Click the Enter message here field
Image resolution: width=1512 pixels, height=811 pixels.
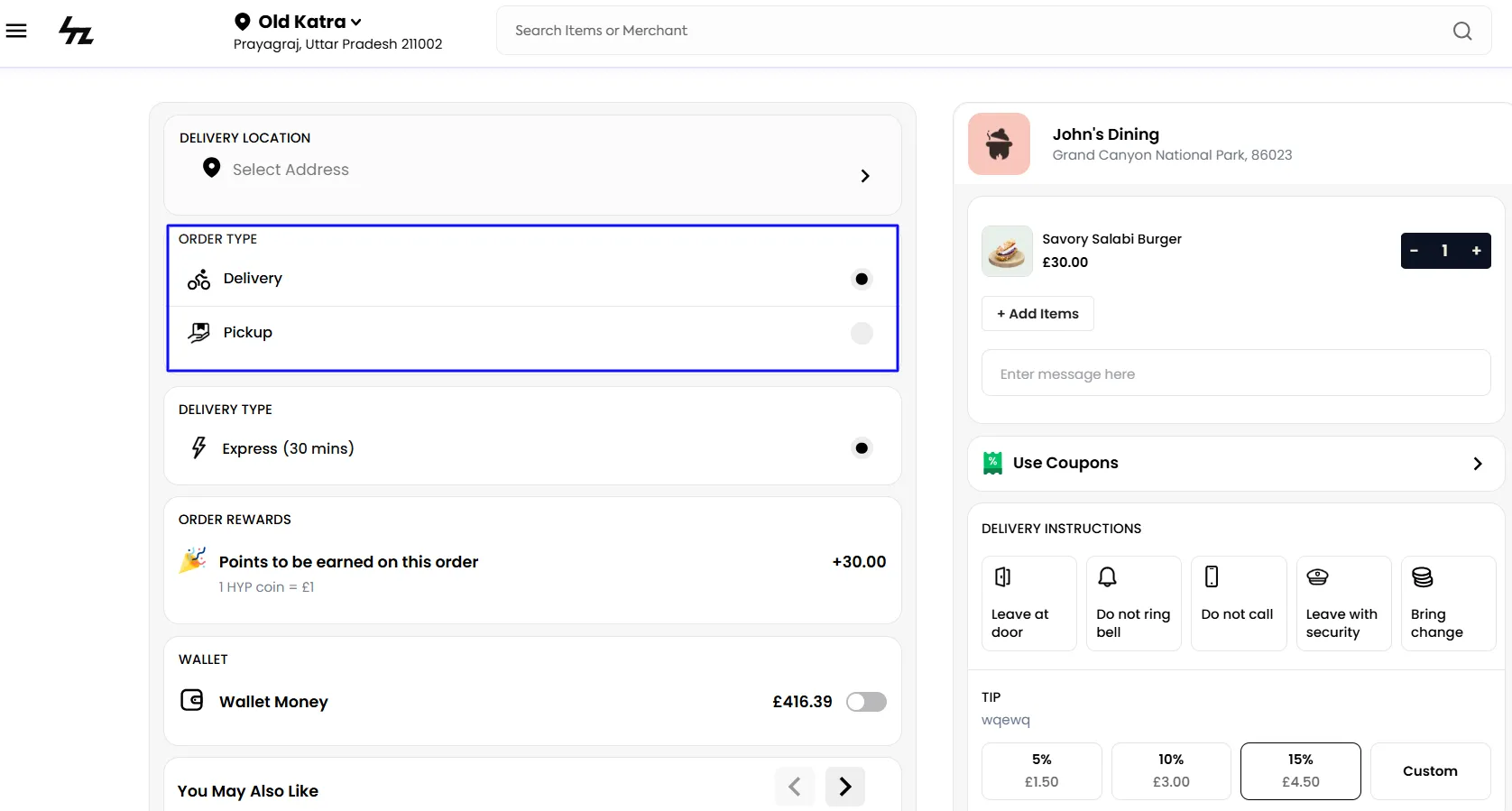(1236, 373)
